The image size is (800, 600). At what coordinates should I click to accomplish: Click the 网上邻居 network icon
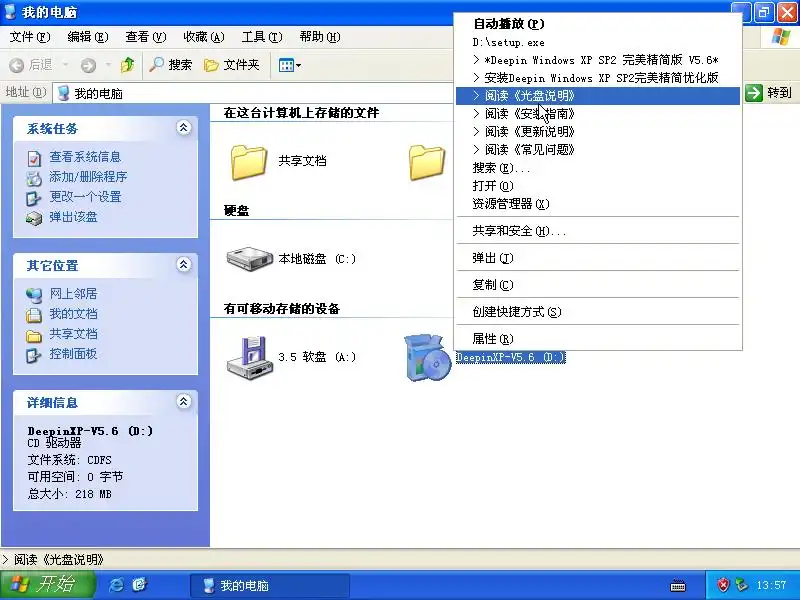[x=34, y=295]
